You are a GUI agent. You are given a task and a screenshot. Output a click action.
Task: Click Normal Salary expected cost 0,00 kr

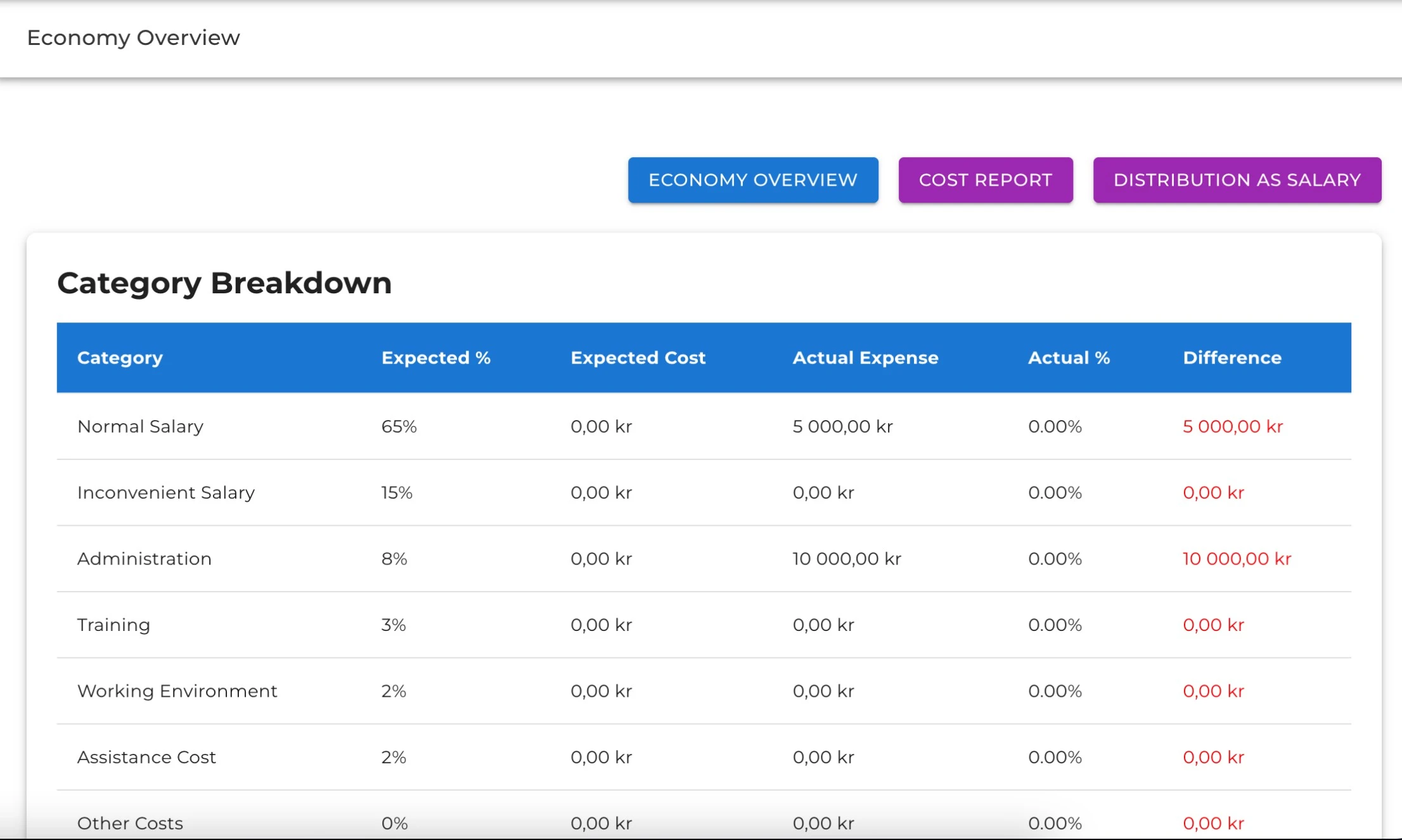pyautogui.click(x=601, y=426)
